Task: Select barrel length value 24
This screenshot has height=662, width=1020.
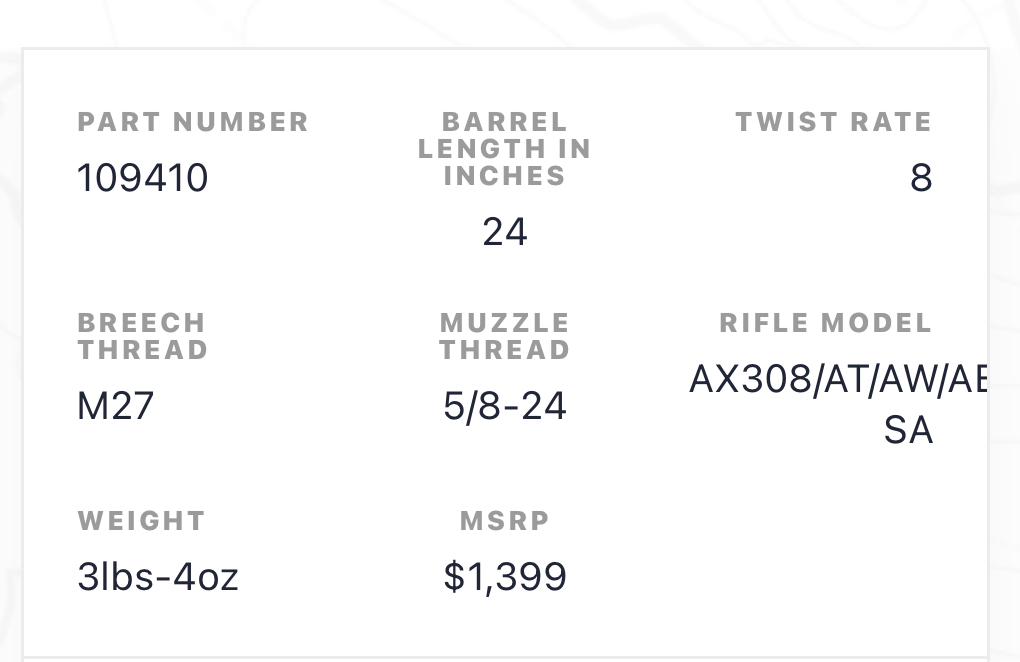Action: click(505, 232)
